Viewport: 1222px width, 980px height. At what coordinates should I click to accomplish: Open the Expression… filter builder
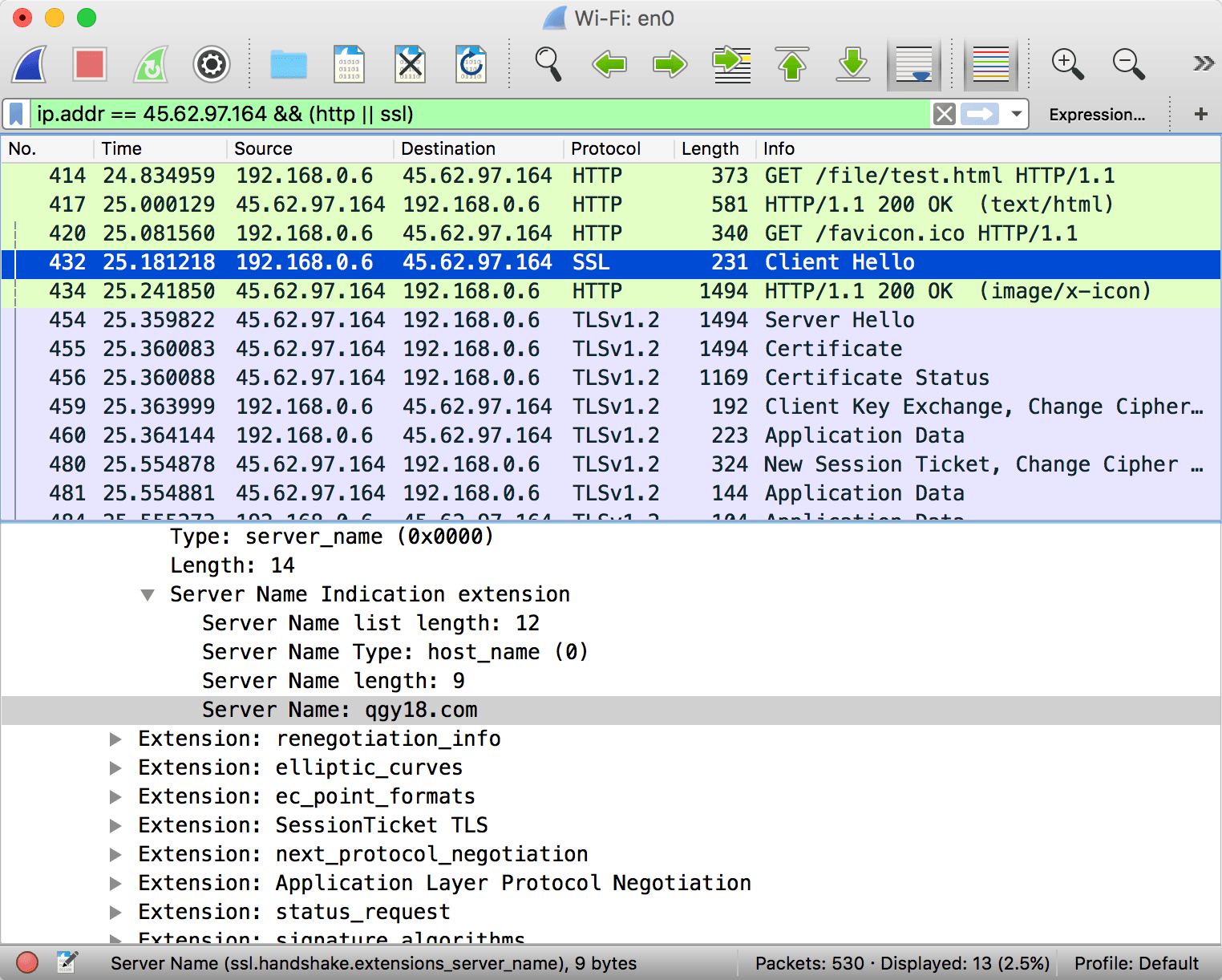(1096, 115)
